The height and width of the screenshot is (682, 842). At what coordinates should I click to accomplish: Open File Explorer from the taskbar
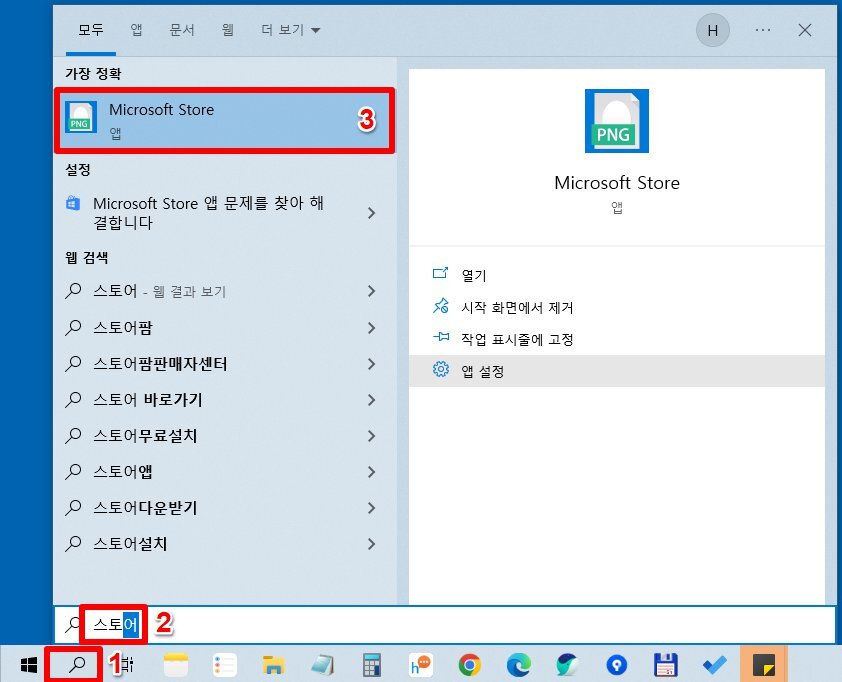point(273,665)
